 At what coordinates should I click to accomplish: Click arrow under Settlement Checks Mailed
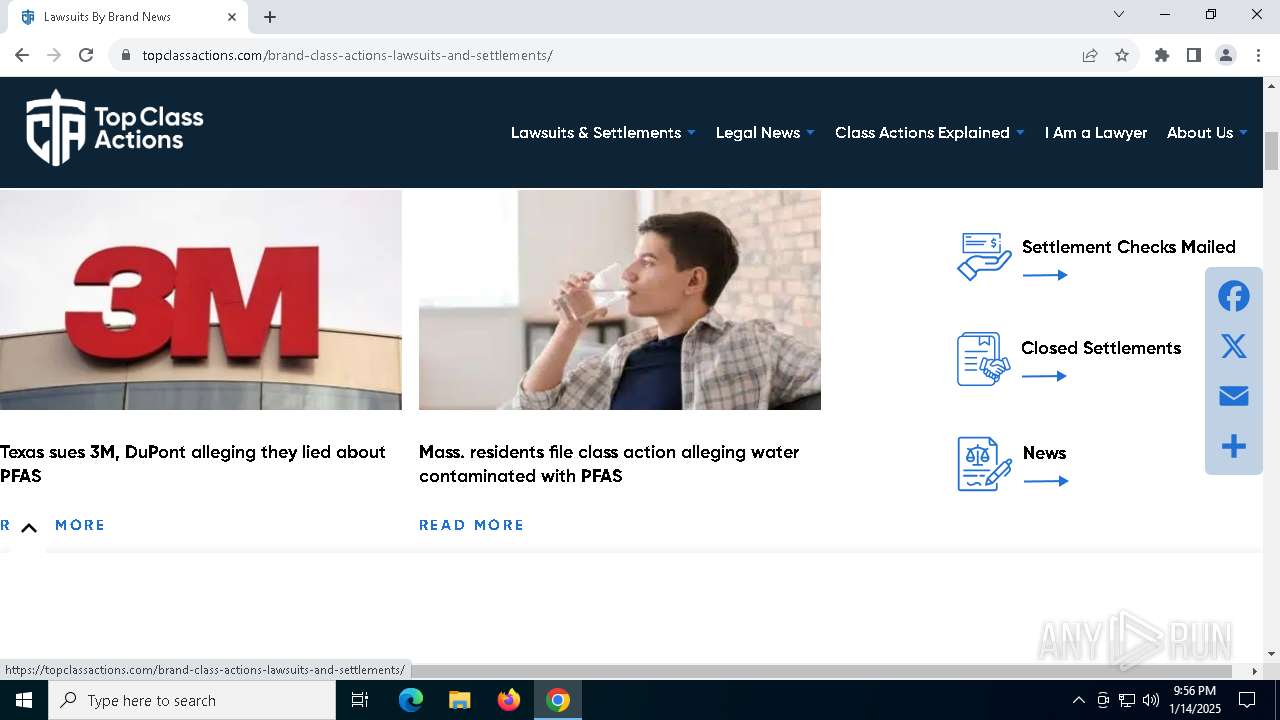(1045, 275)
